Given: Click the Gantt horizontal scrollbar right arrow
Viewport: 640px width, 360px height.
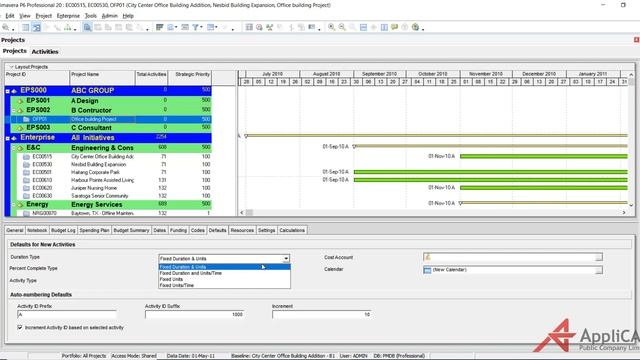Looking at the screenshot, I should (624, 213).
